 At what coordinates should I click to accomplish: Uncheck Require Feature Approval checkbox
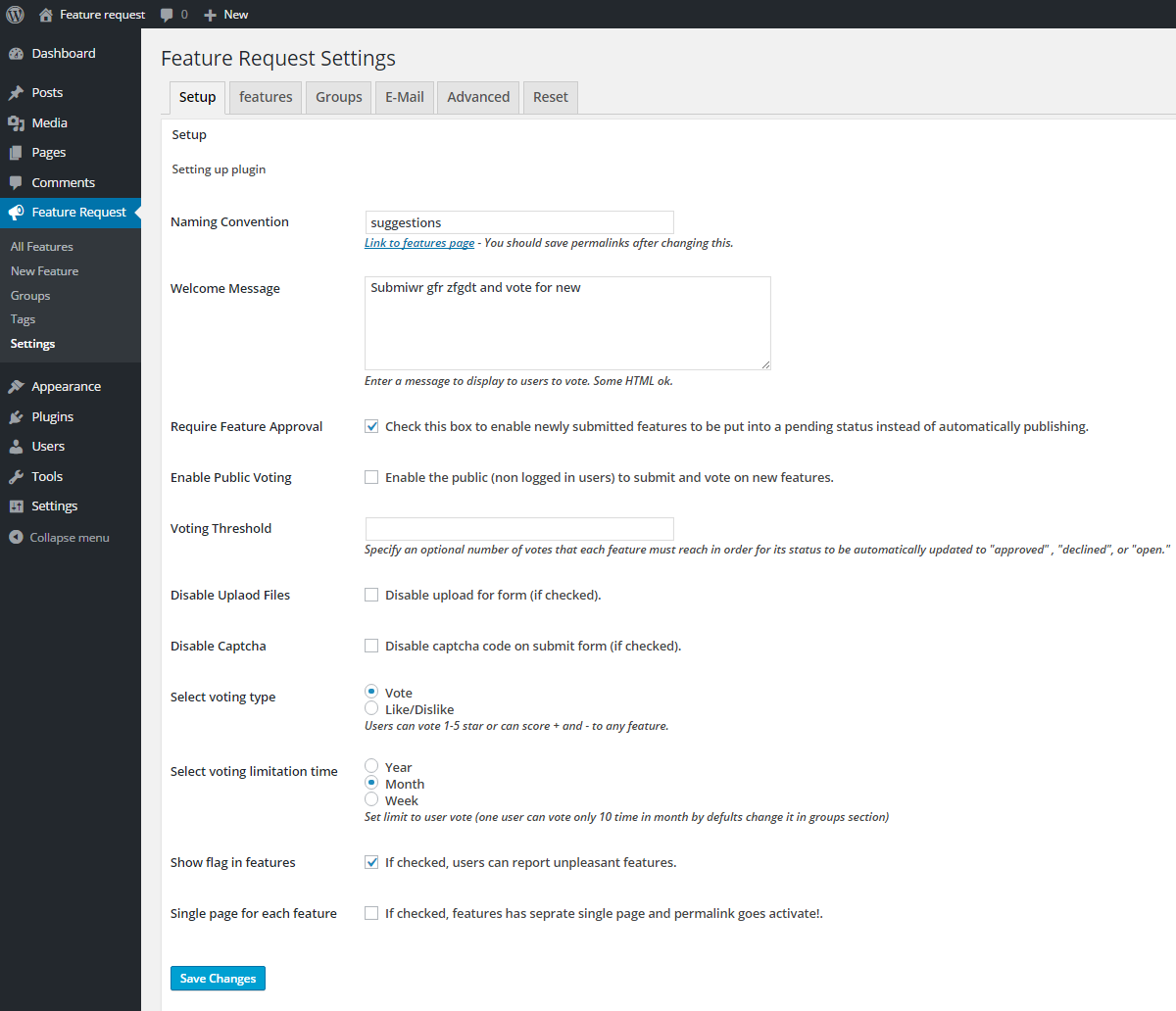pos(371,426)
